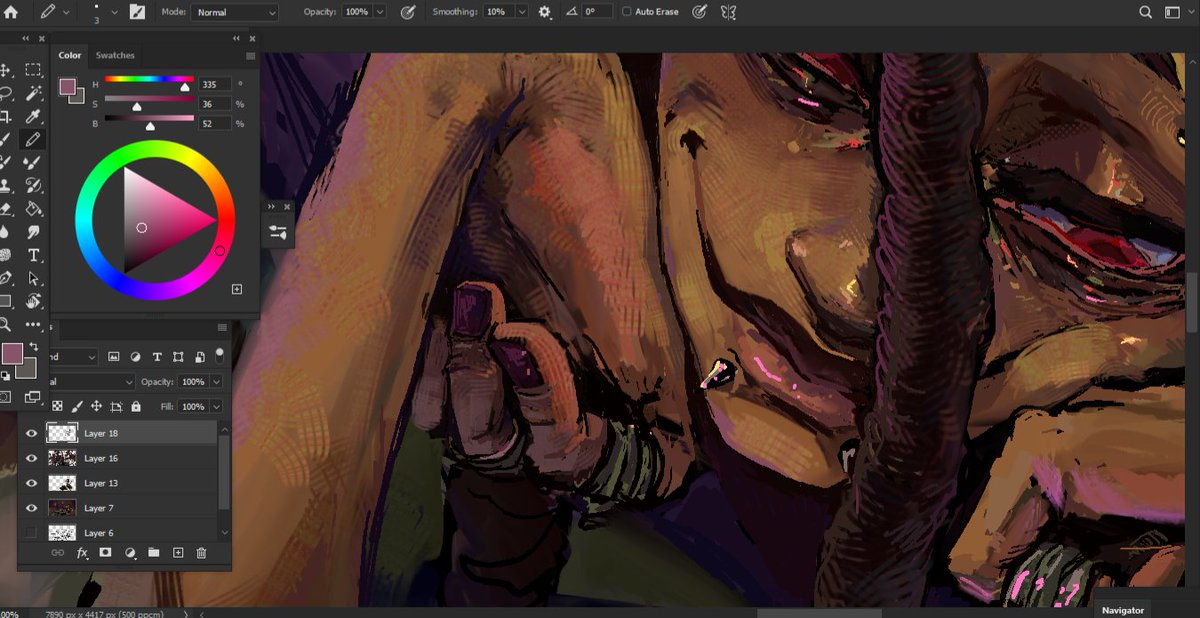Expand the layer Fill dropdown arrow
This screenshot has height=618, width=1200.
click(216, 407)
